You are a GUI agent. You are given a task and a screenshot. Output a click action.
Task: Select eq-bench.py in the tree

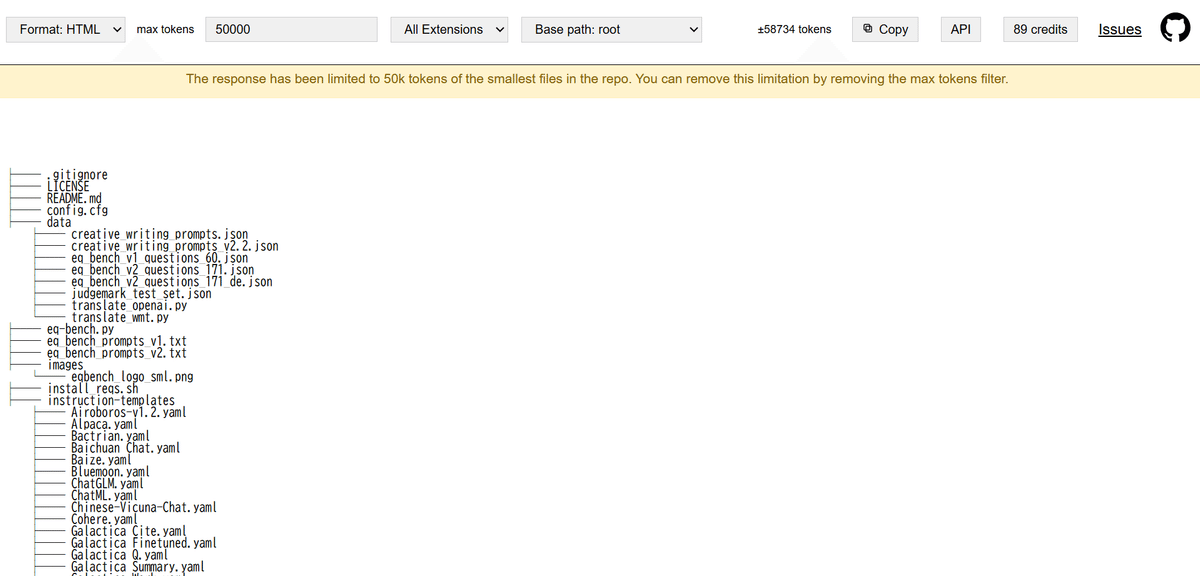80,329
